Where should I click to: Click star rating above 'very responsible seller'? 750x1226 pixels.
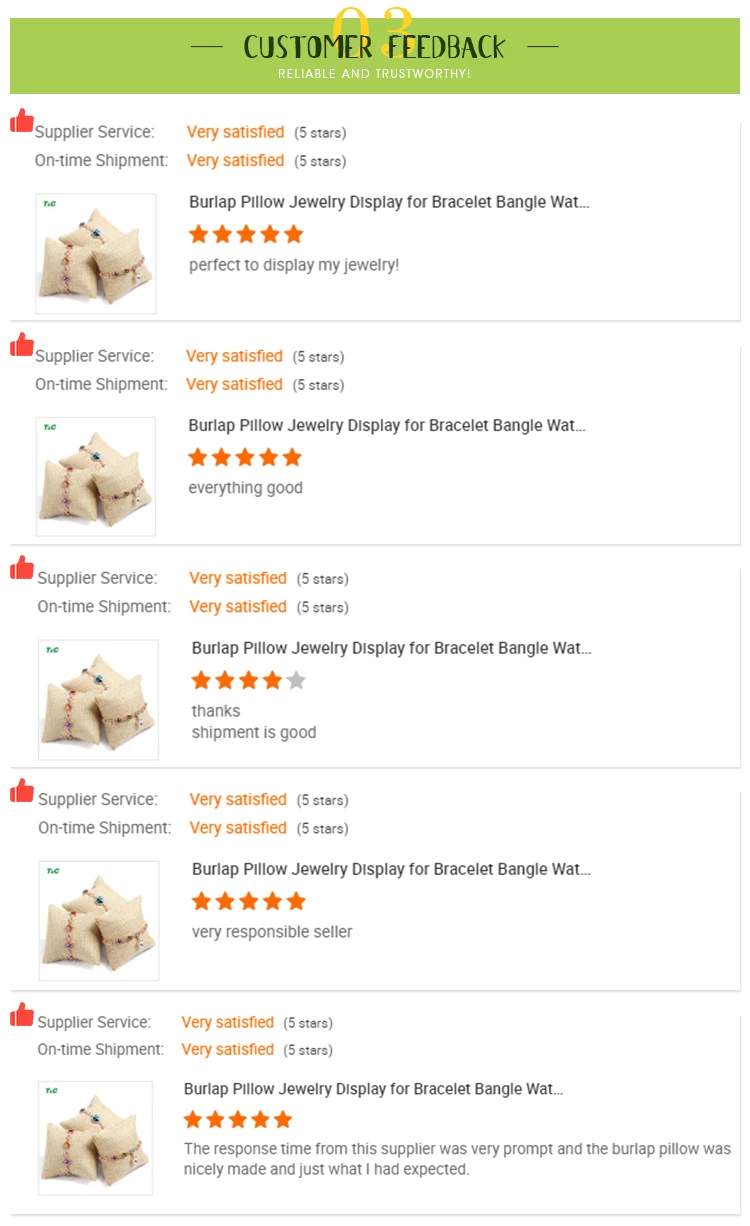(248, 901)
